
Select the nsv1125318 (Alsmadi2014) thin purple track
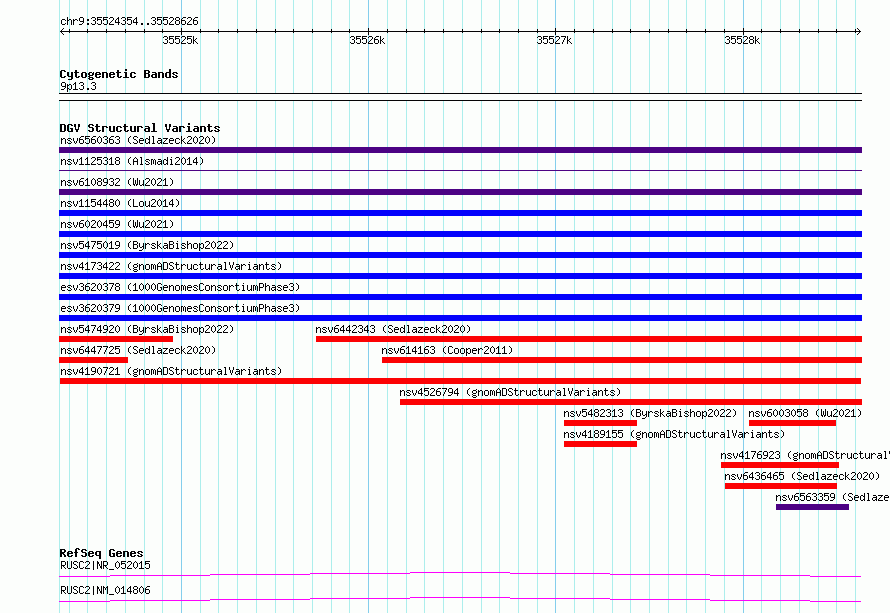pos(460,170)
